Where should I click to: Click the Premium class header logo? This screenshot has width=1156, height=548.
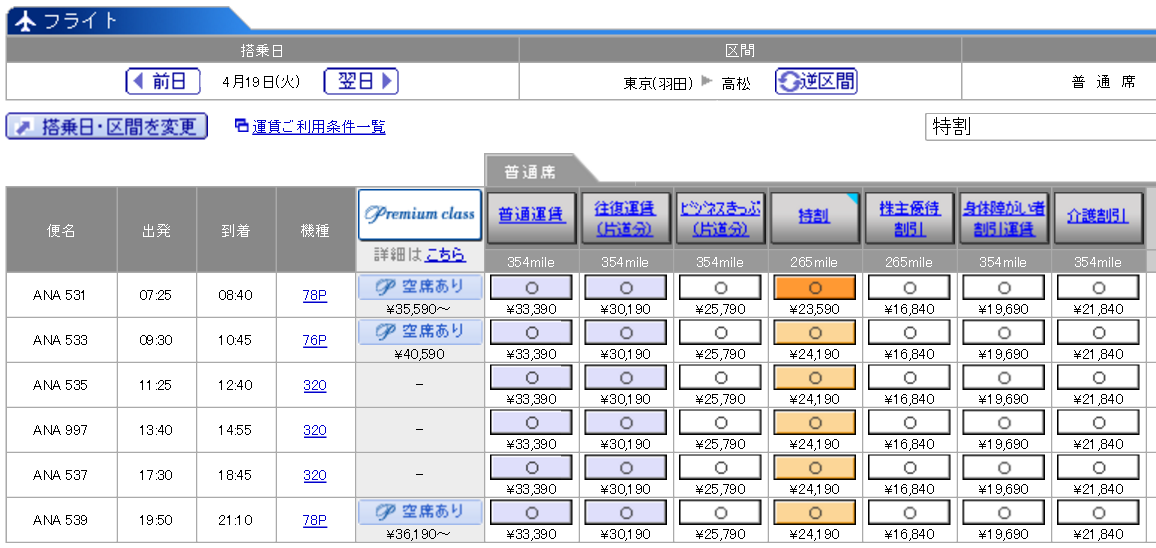pyautogui.click(x=419, y=215)
